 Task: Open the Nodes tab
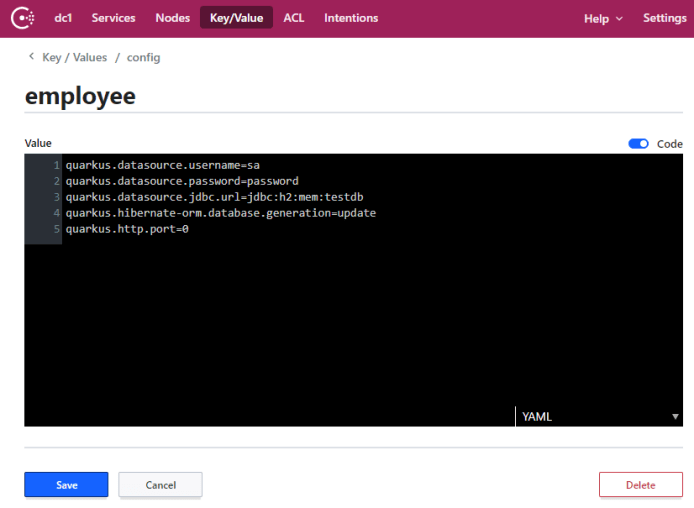coord(173,18)
